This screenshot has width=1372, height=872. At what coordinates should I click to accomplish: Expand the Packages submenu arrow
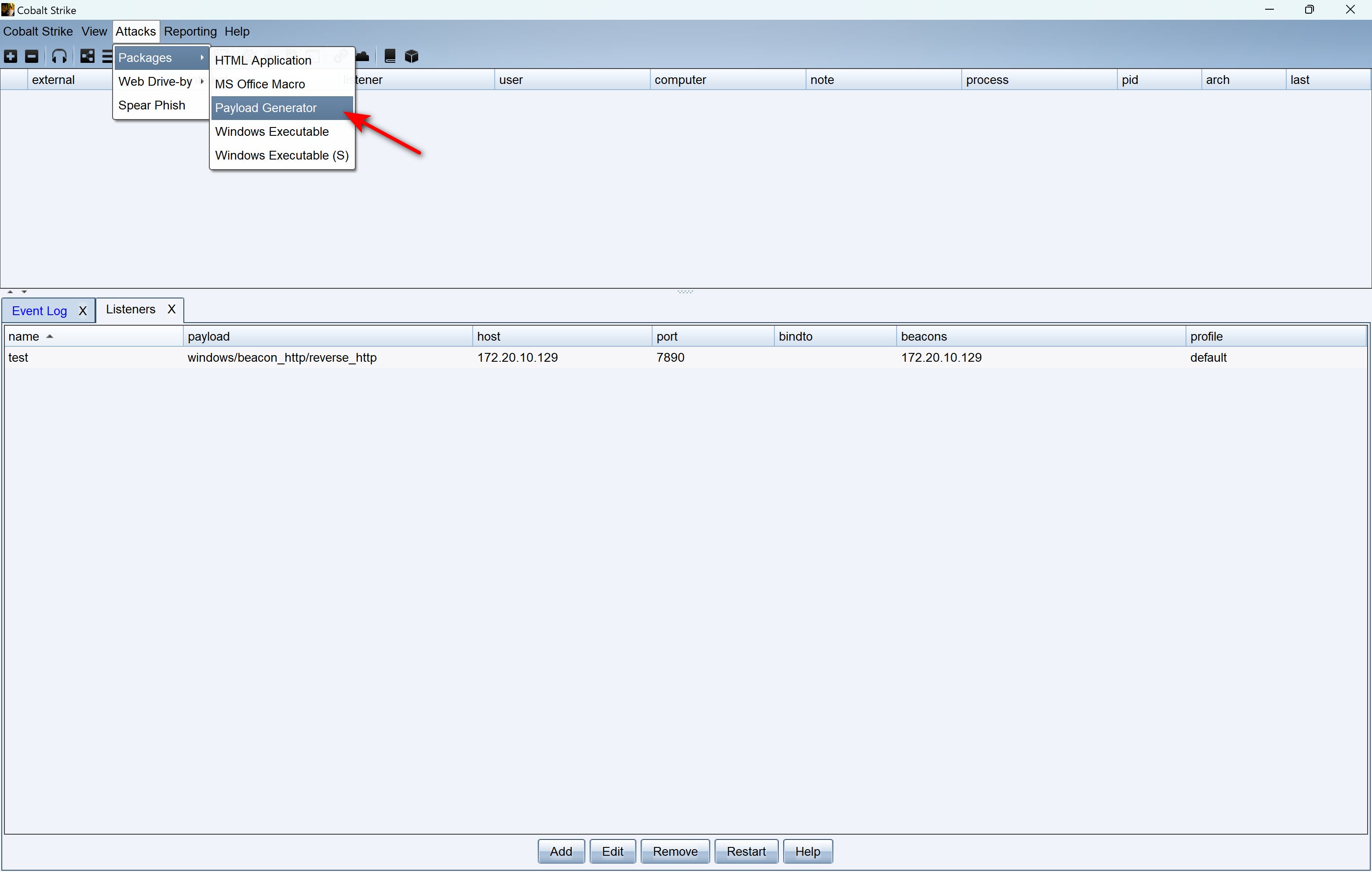pyautogui.click(x=202, y=58)
